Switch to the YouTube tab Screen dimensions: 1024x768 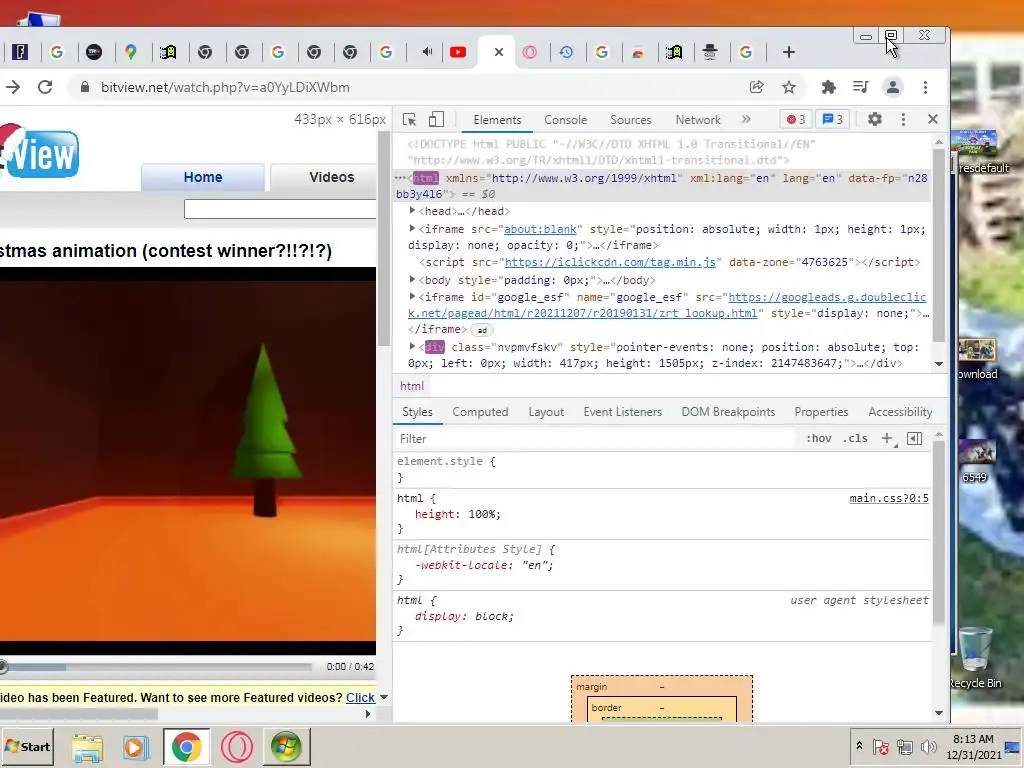[458, 52]
